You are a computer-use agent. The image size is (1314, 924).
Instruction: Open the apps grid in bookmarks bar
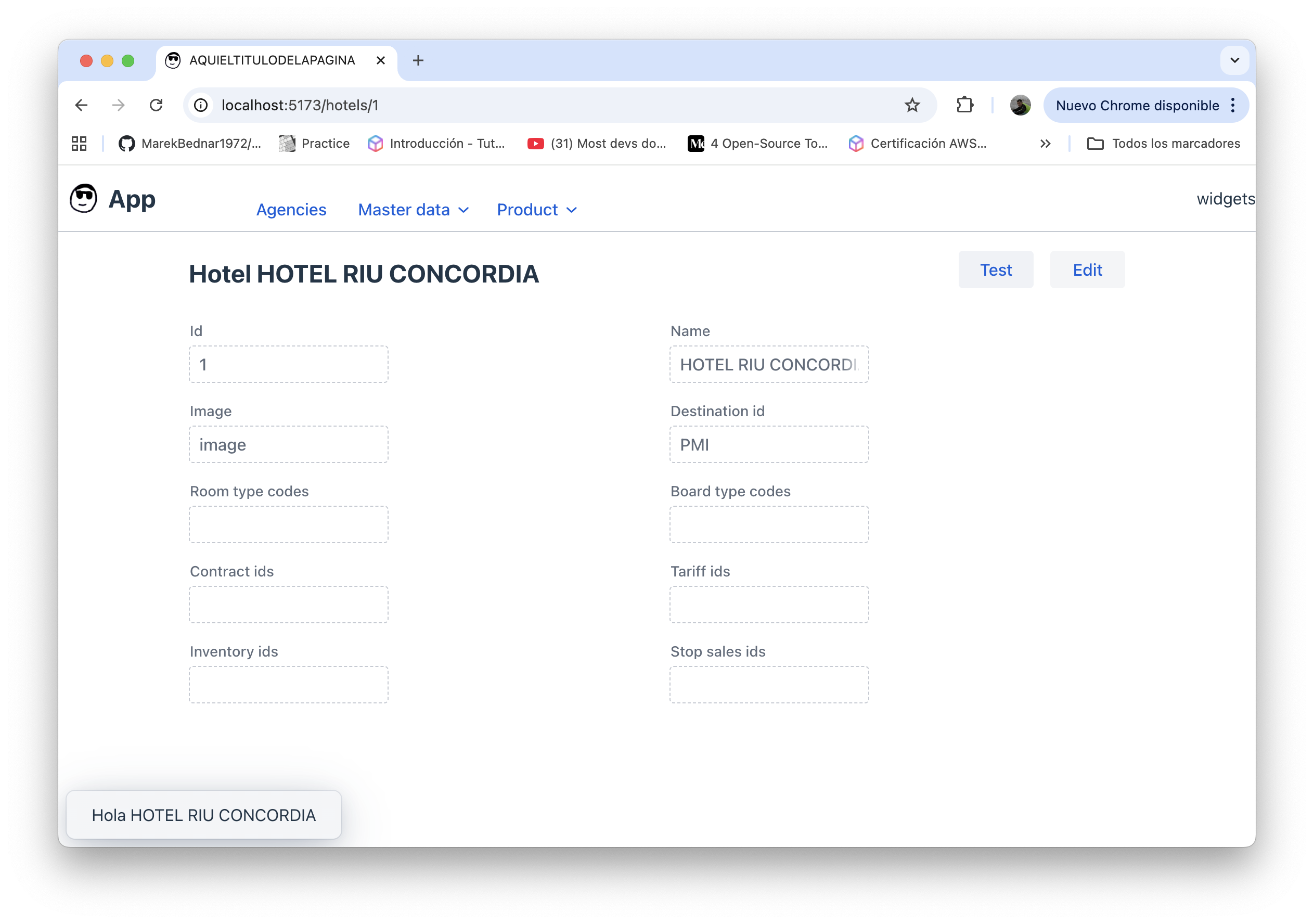79,144
